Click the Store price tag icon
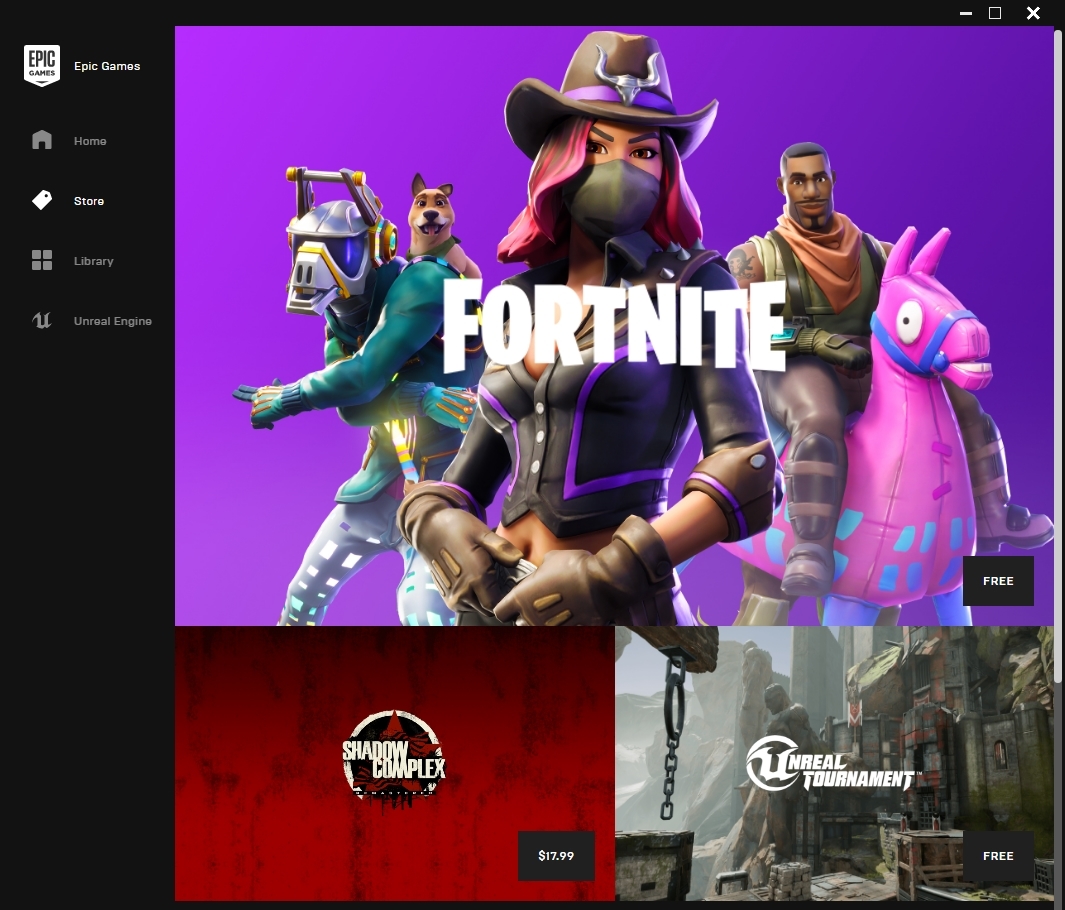The height and width of the screenshot is (910, 1065). (41, 200)
